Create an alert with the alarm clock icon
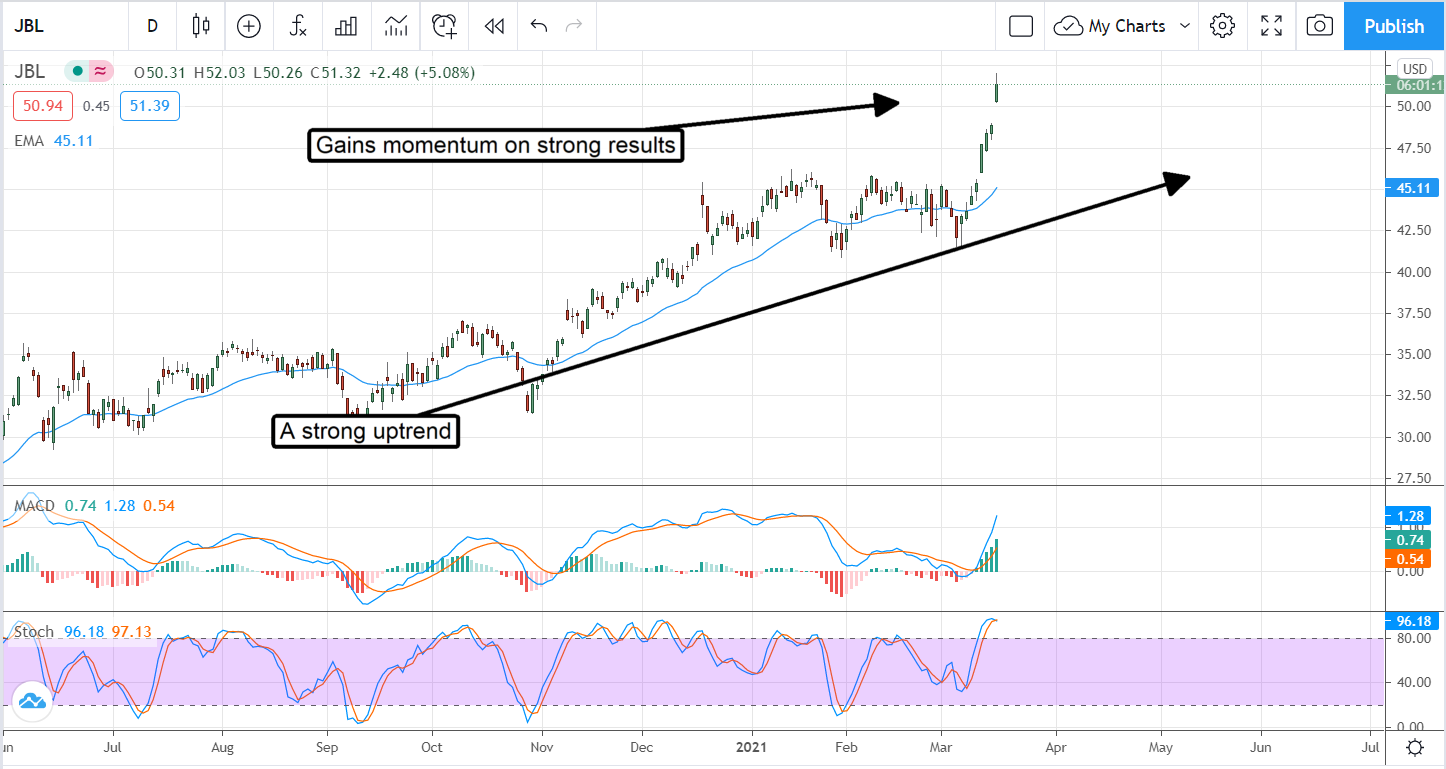 [444, 26]
